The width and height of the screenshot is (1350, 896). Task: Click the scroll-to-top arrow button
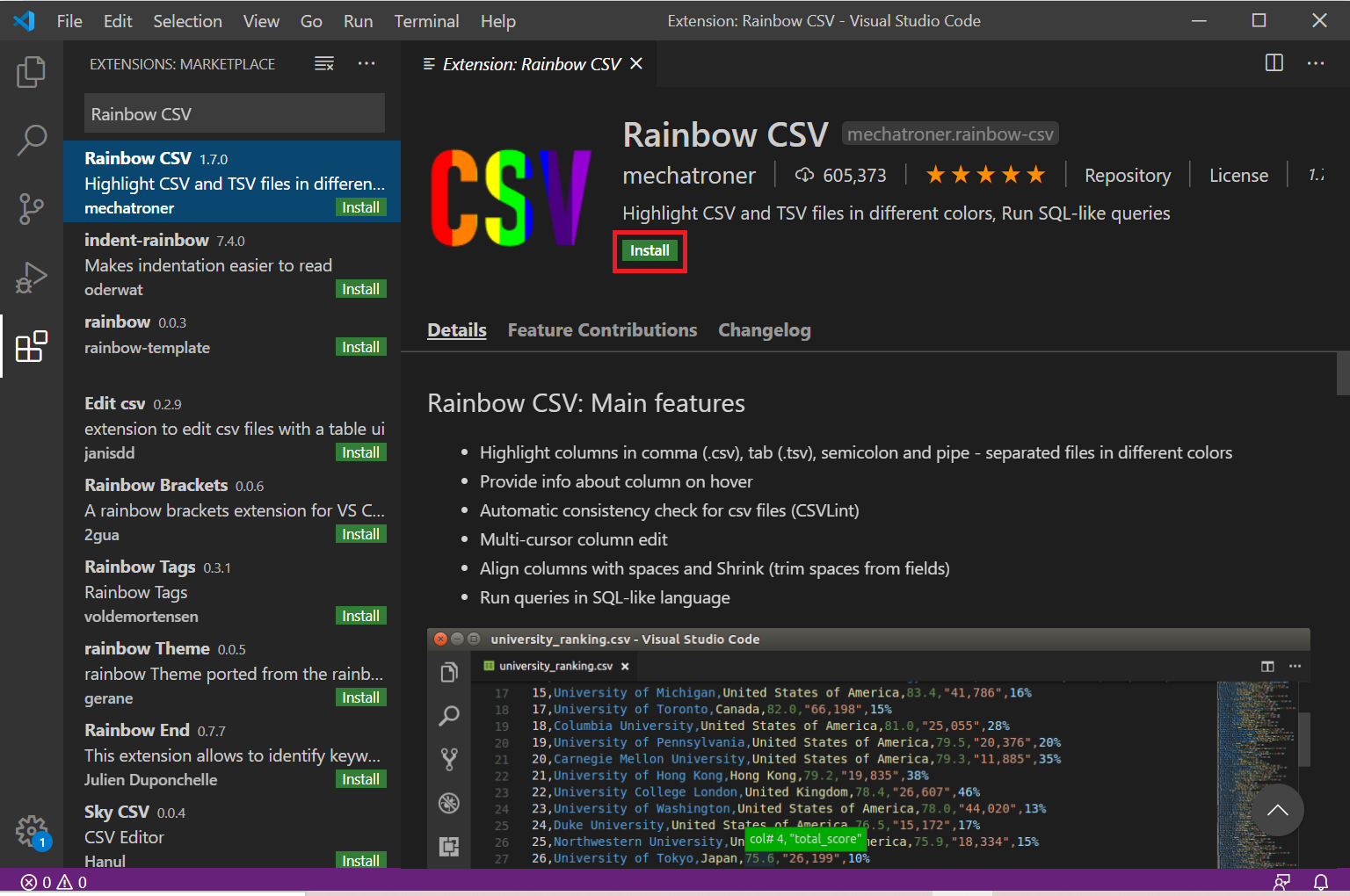pyautogui.click(x=1278, y=811)
